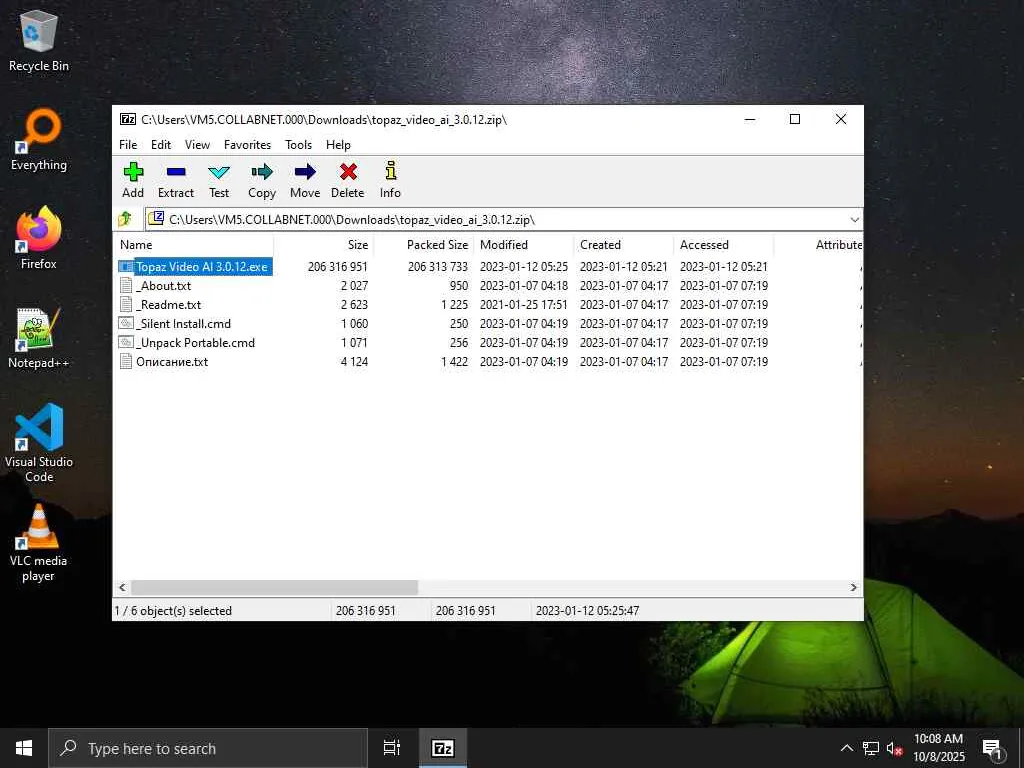Open Notepad++ desktop shortcut
This screenshot has height=768, width=1024.
[x=39, y=338]
